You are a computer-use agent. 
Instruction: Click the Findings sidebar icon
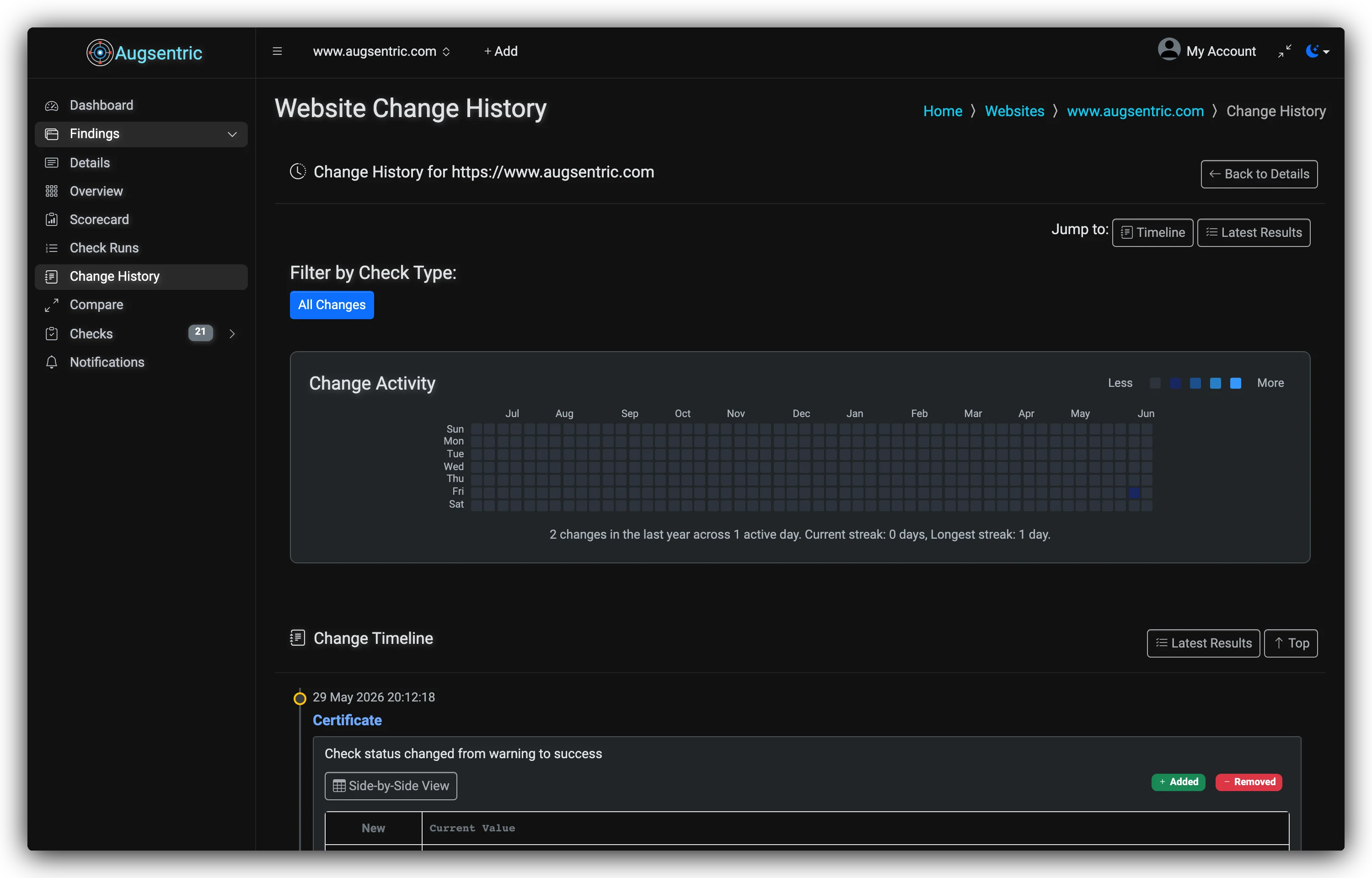(52, 134)
